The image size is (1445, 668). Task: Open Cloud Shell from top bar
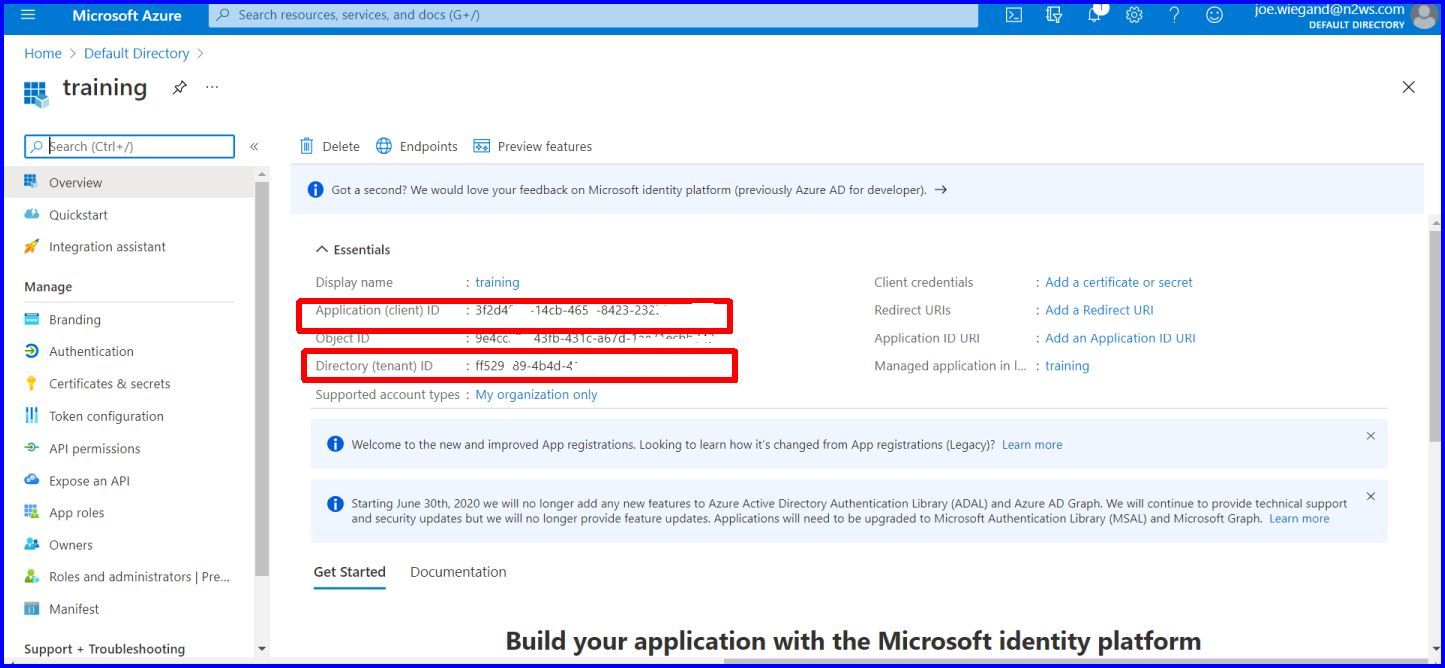pyautogui.click(x=1013, y=15)
